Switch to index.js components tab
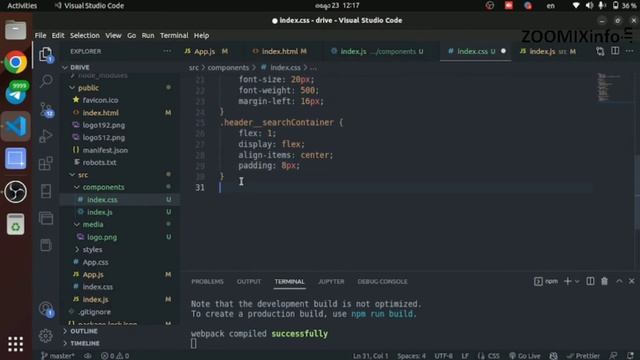 click(x=378, y=51)
